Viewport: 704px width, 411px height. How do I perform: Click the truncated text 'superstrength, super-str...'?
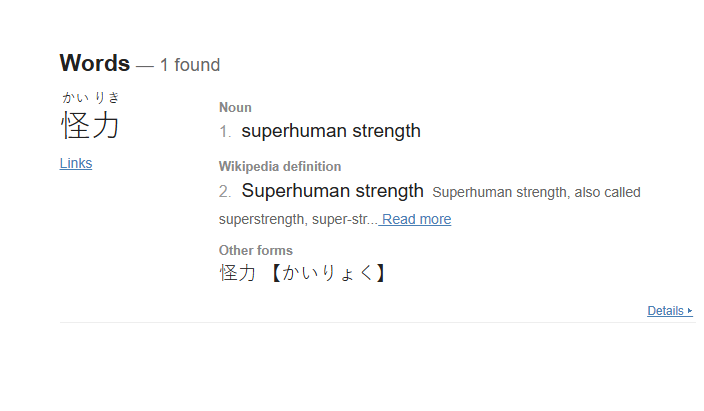coord(297,219)
